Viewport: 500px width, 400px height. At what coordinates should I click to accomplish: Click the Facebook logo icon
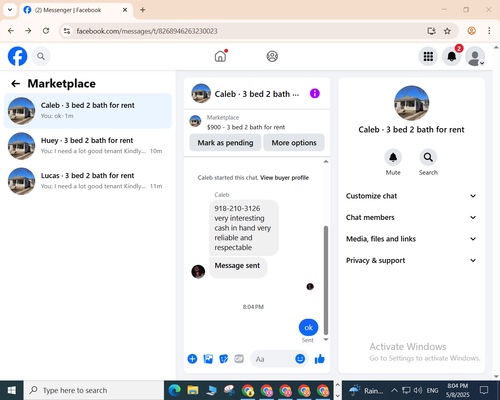coord(17,56)
